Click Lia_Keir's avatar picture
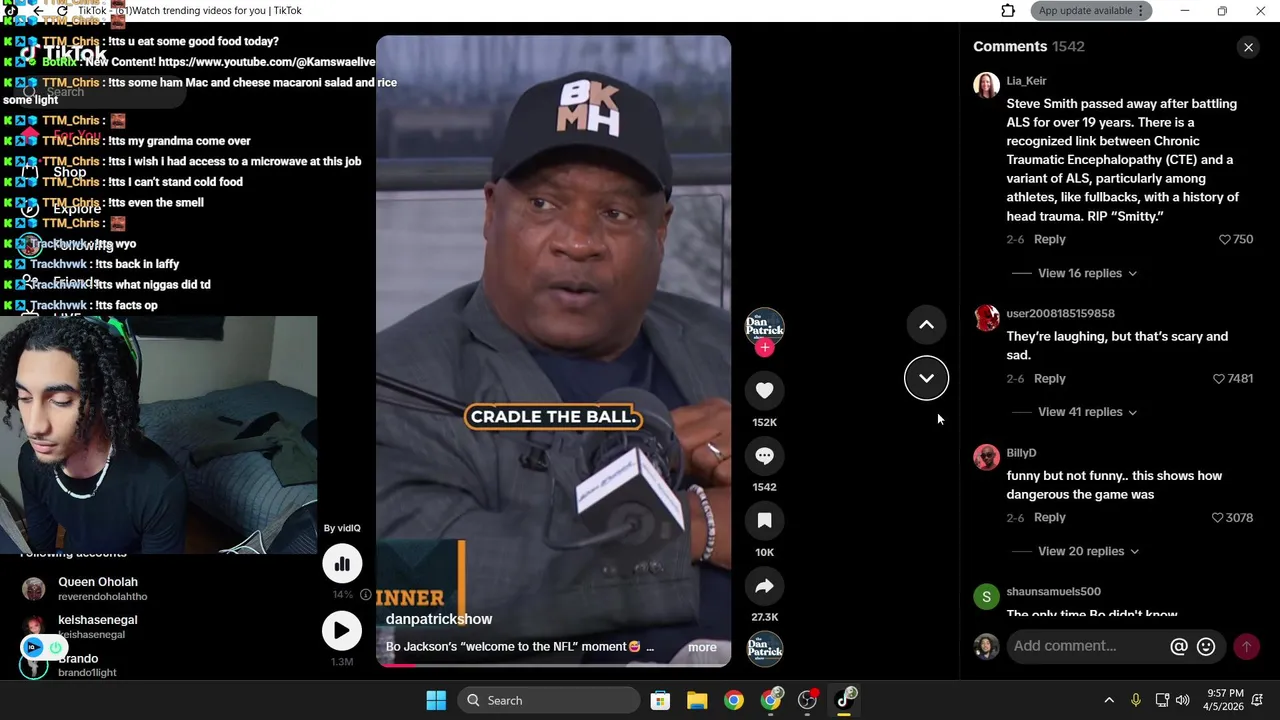Screen dimensions: 1280x720 tap(986, 85)
